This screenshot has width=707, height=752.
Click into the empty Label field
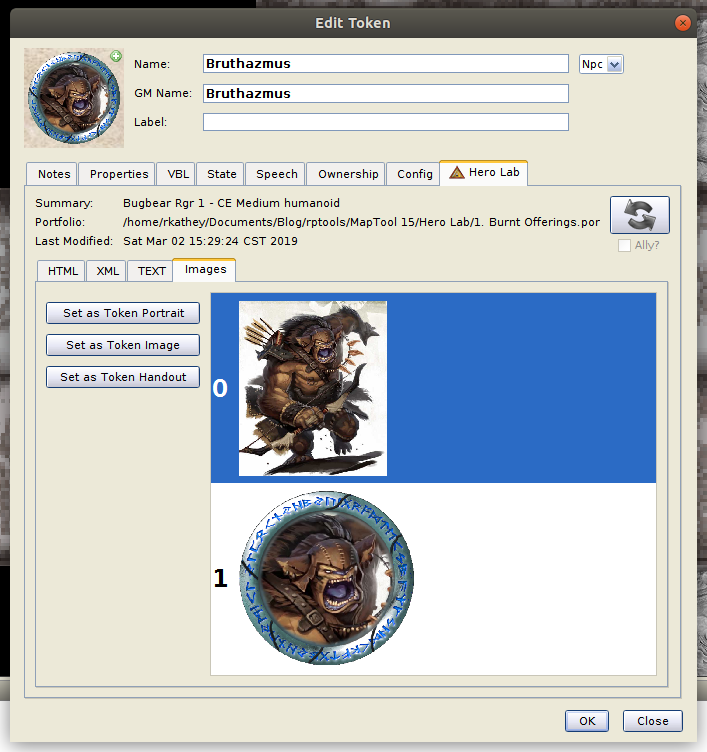(386, 122)
